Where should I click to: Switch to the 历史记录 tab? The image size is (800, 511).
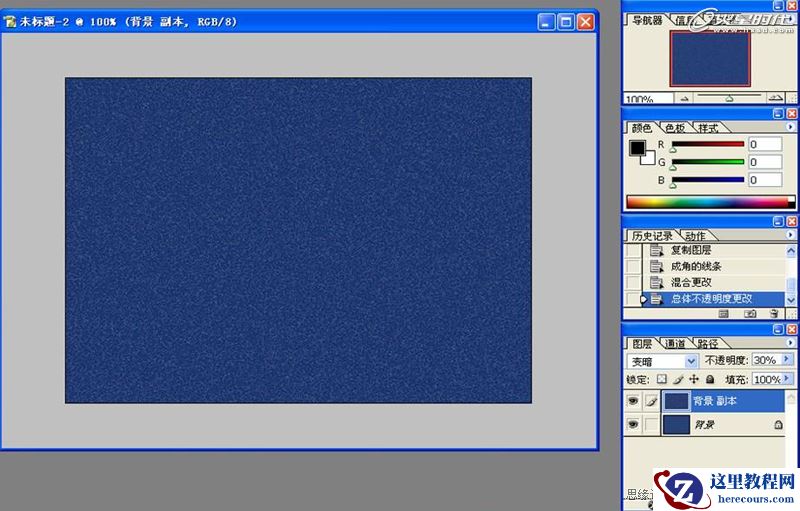pos(652,236)
